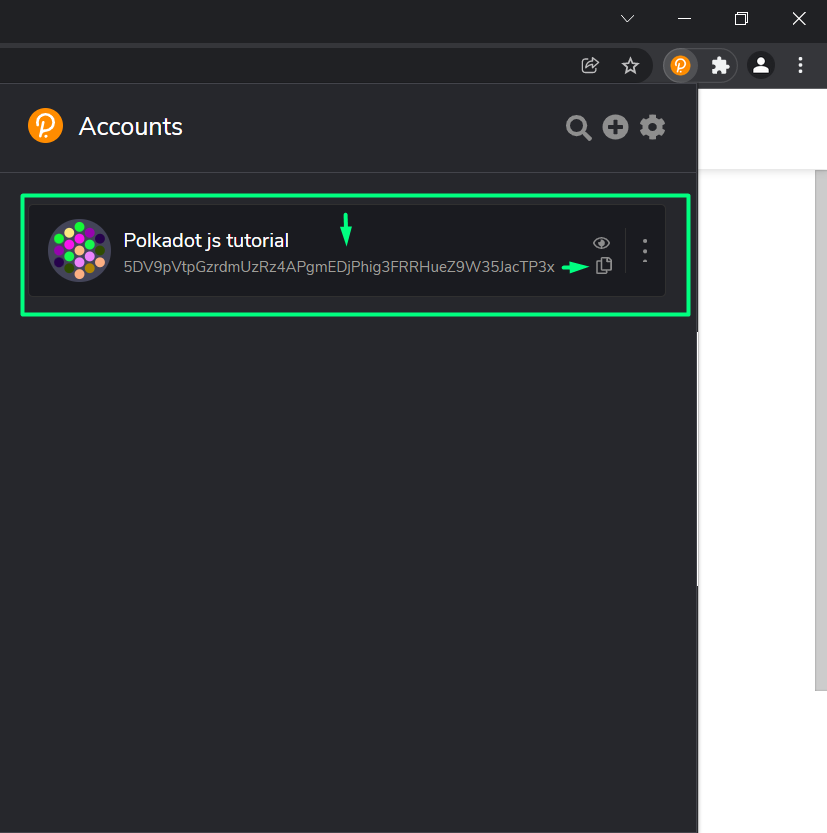827x833 pixels.
Task: Toggle address visibility with the eye icon
Action: [601, 242]
